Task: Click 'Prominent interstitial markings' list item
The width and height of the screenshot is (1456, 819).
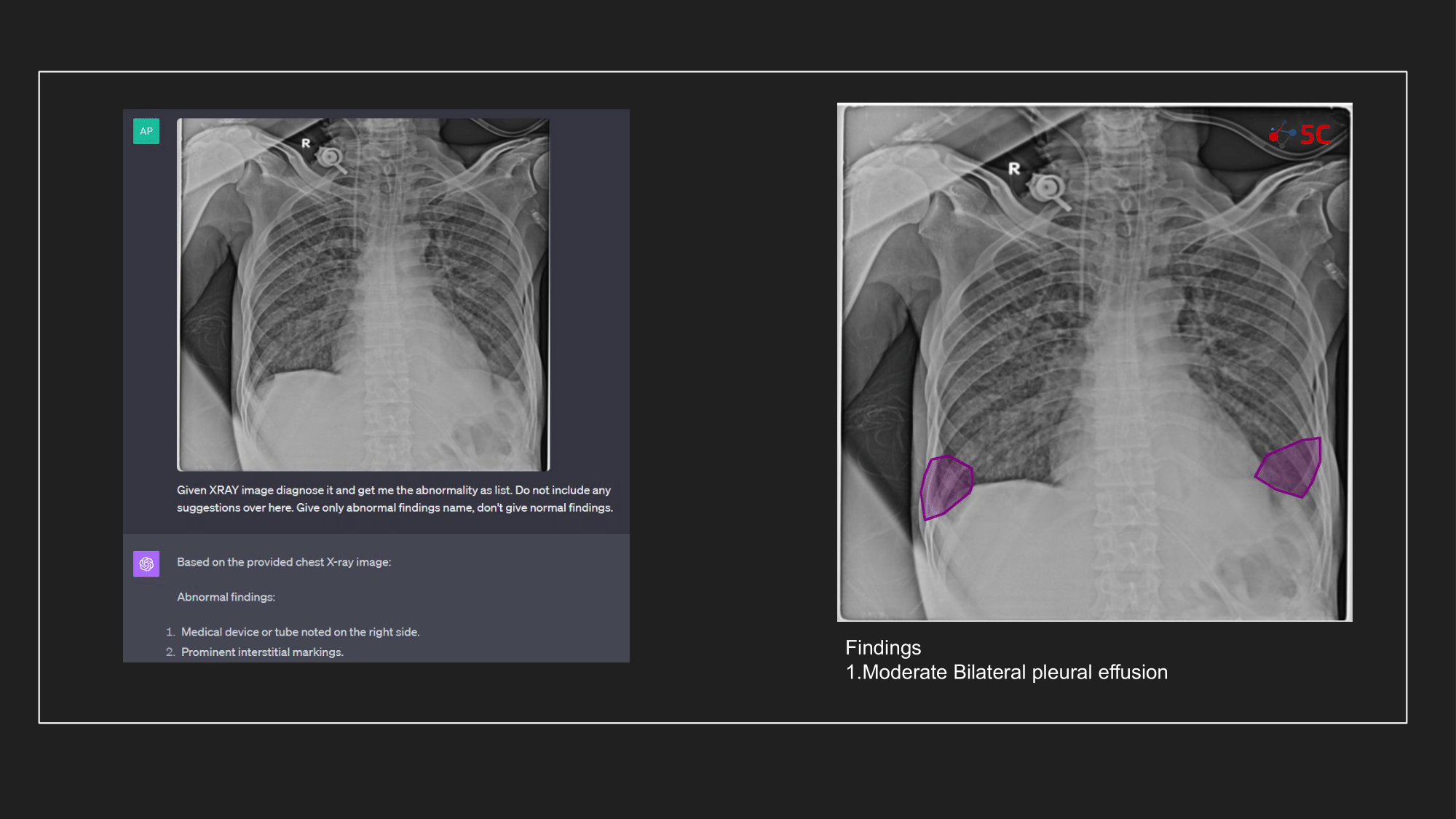Action: click(x=262, y=652)
